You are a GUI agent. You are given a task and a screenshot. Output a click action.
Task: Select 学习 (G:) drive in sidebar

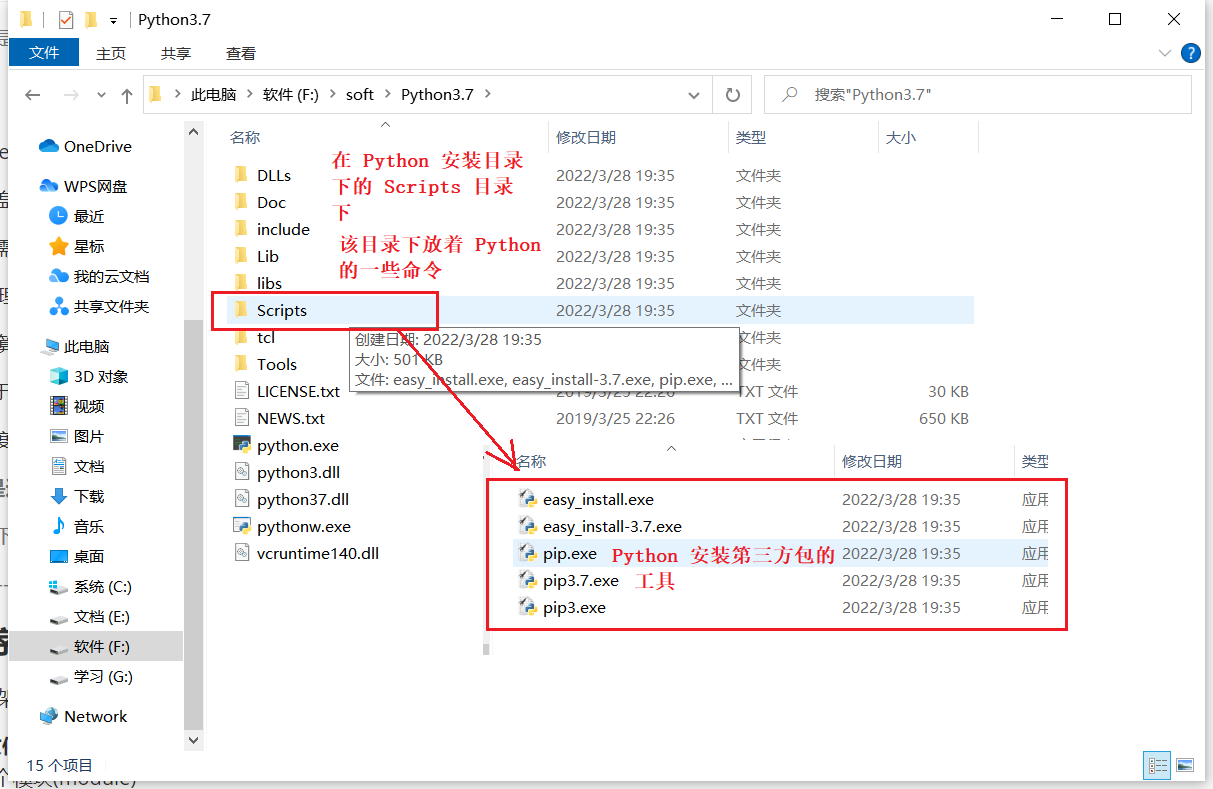103,676
